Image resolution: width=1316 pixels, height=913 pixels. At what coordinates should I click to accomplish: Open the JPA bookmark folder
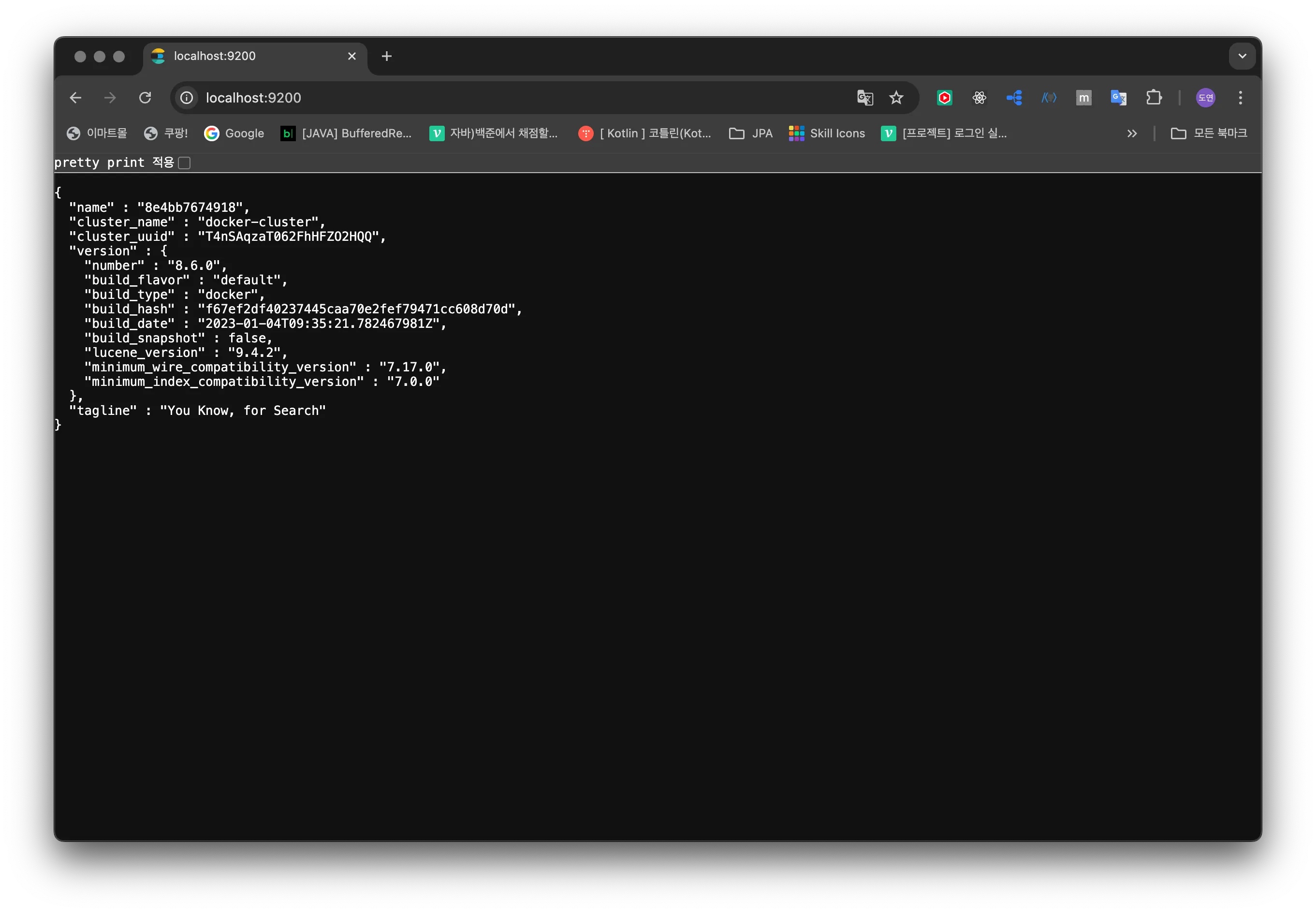point(750,133)
